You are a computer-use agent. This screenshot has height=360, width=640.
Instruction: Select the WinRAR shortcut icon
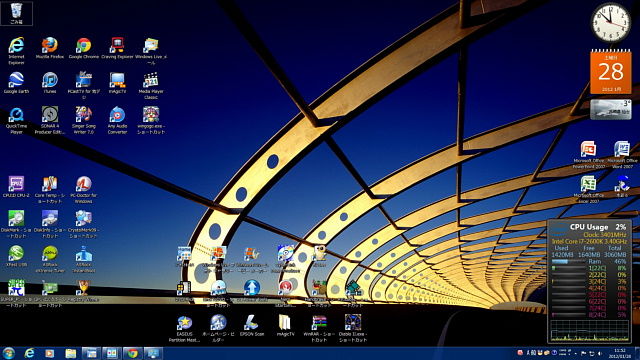[x=319, y=329]
